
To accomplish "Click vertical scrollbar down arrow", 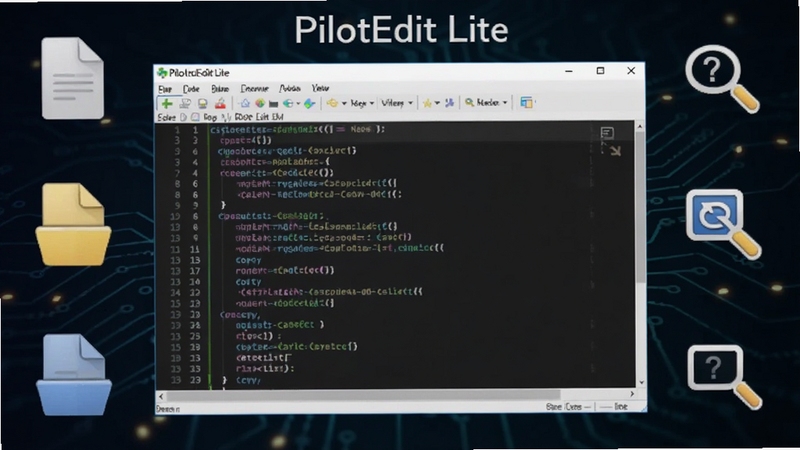I will coord(641,383).
